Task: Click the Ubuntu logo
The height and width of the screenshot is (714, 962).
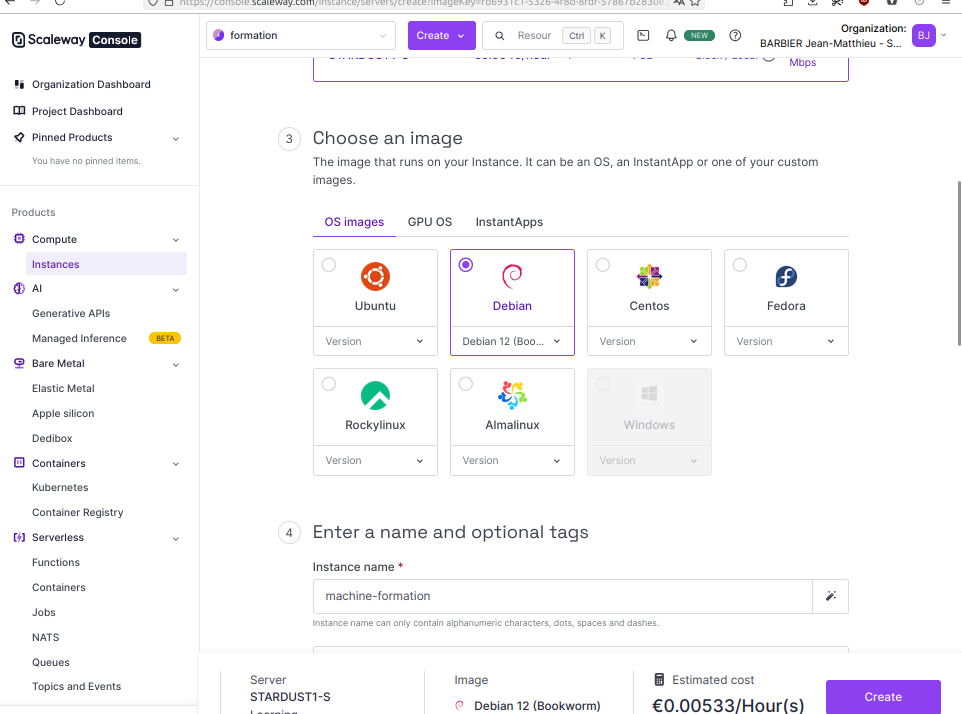Action: pyautogui.click(x=375, y=277)
